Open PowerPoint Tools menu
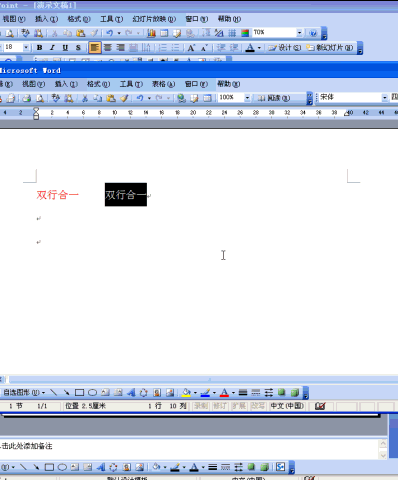 pyautogui.click(x=112, y=19)
